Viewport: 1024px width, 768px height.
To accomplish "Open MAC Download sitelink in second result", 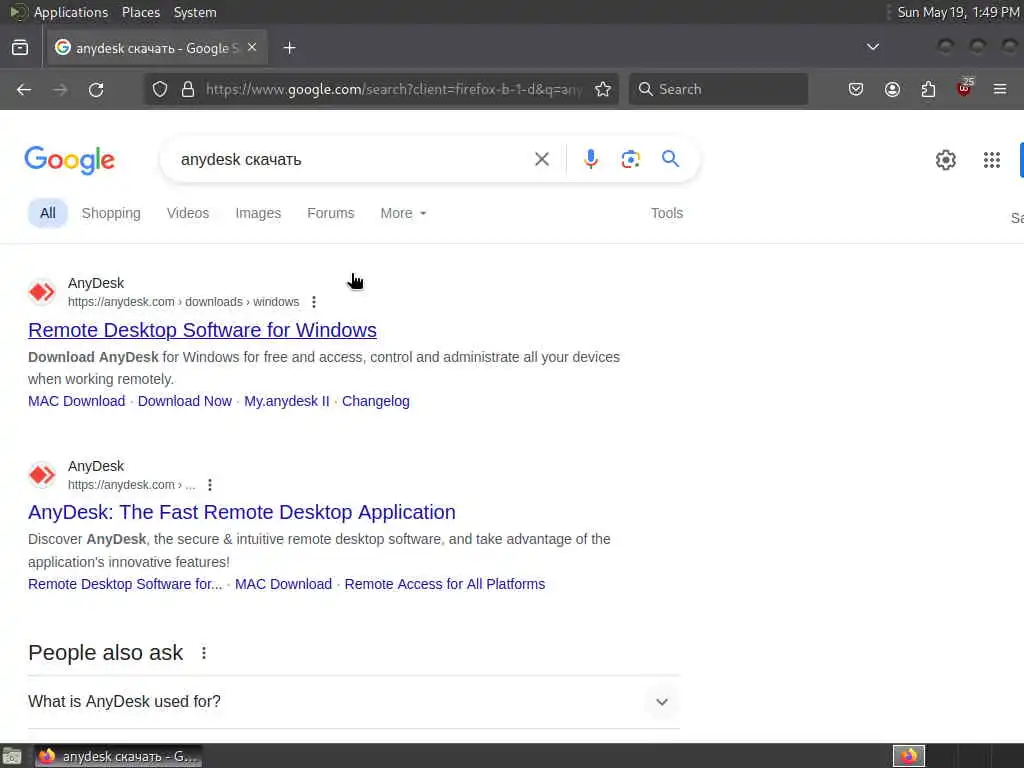I will 283,584.
